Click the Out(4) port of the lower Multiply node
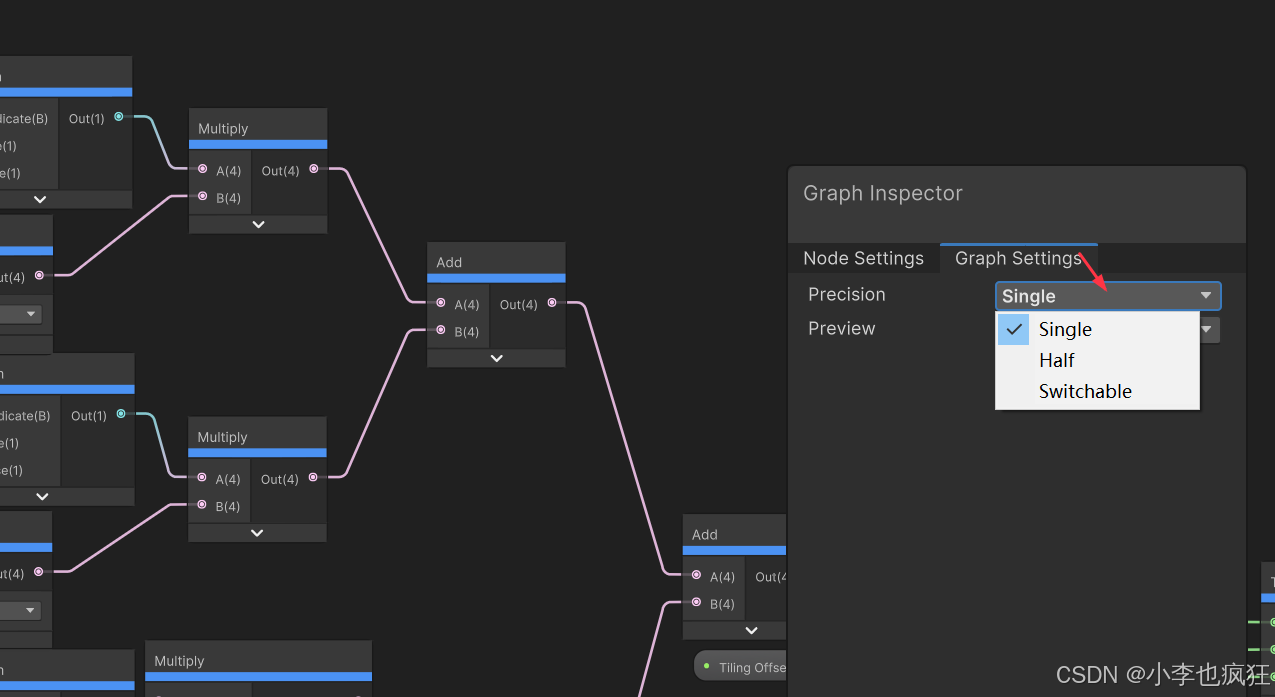Image resolution: width=1275 pixels, height=697 pixels. pos(312,479)
